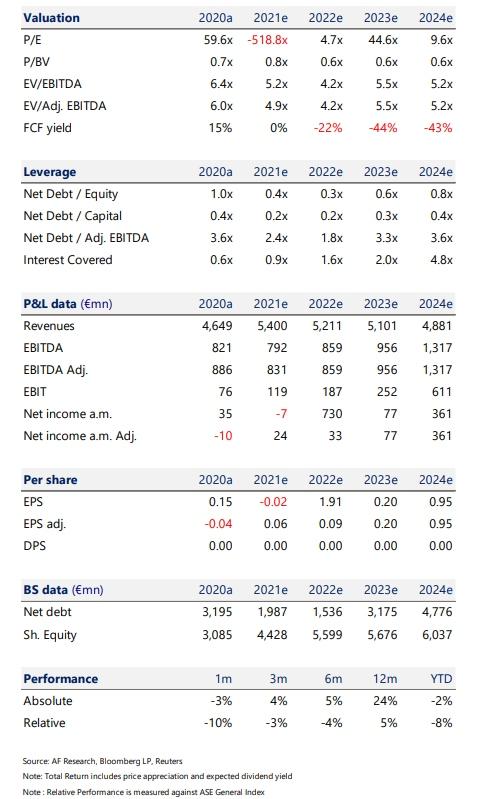This screenshot has height=799, width=495.
Task: Click the Per share section header
Action: tap(50, 480)
